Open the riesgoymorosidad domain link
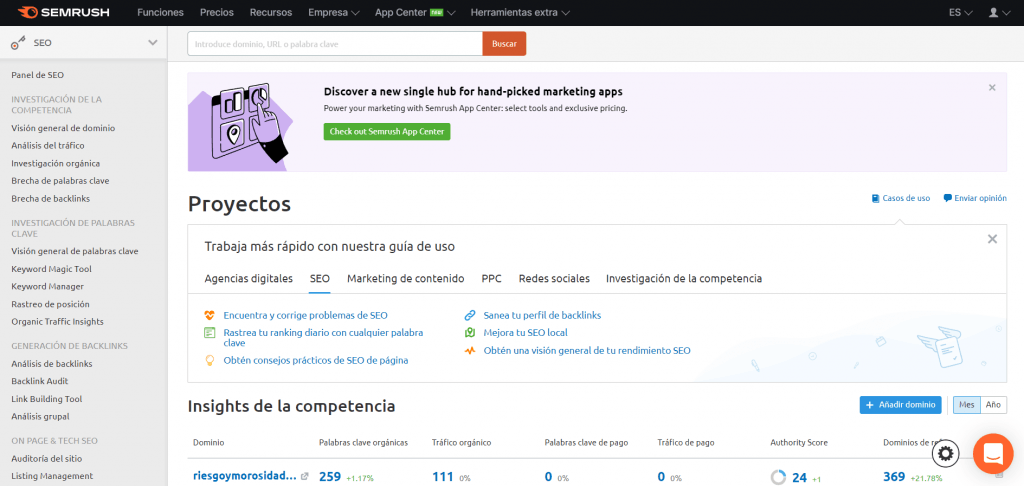The image size is (1024, 486). pos(245,476)
